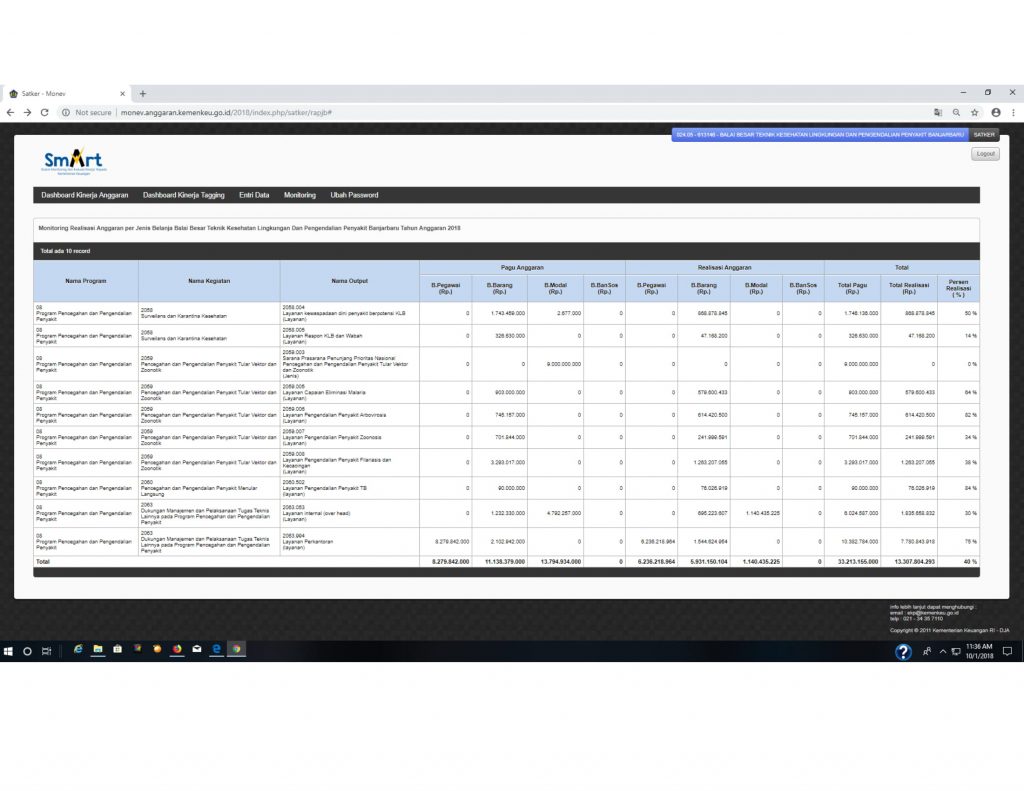
Task: Click the SmArt logo
Action: [x=73, y=161]
